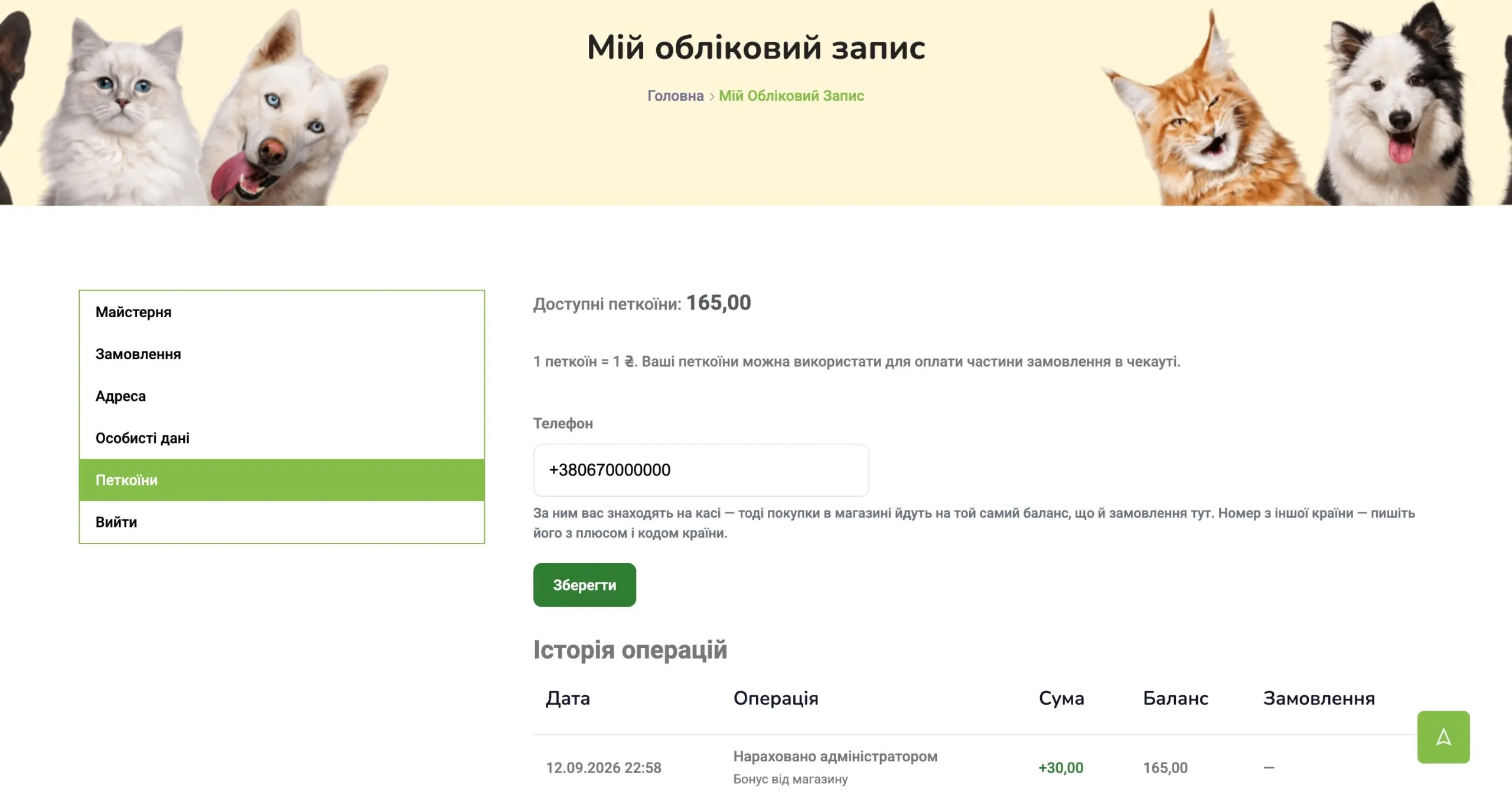Screen dimensions: 1512x795
Task: Click the Дата column header
Action: (x=568, y=698)
